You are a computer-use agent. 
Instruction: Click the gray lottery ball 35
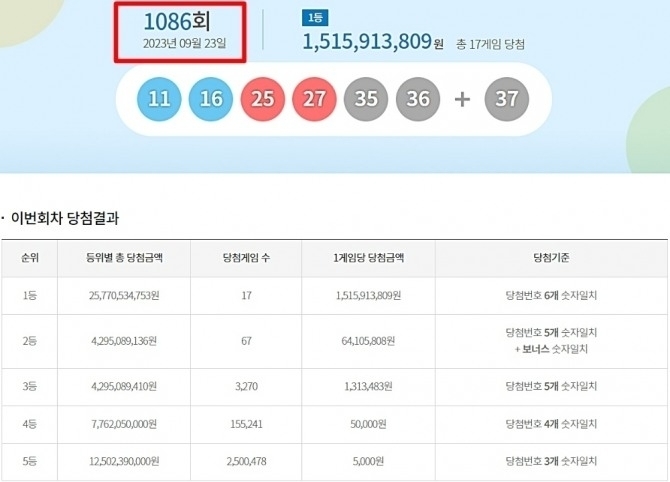[x=366, y=99]
